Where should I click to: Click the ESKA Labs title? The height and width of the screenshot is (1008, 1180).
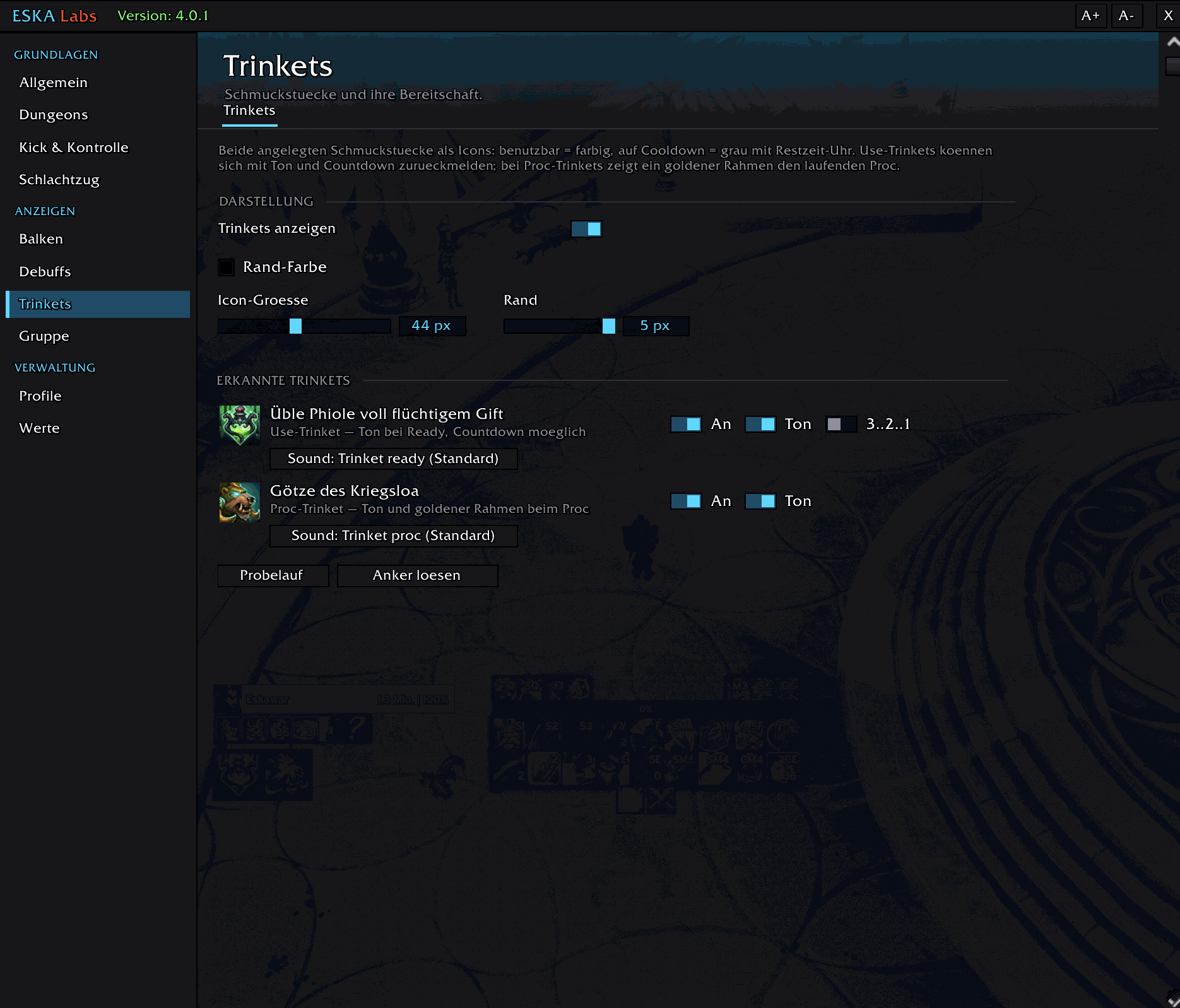coord(54,16)
